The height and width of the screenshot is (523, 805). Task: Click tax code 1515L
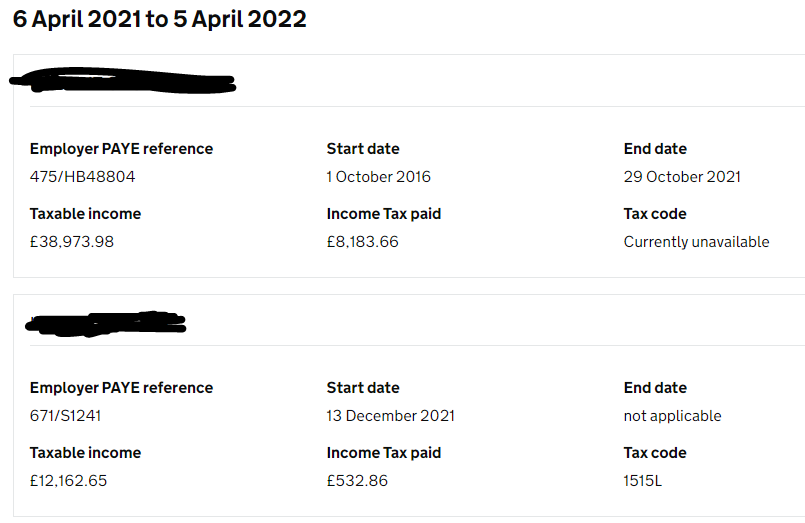[643, 481]
